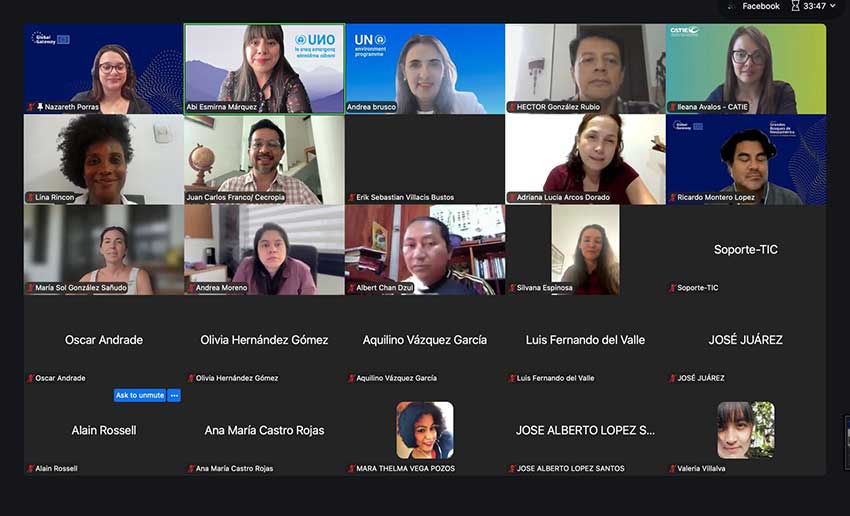Click Valeria Villalva's profile photo
This screenshot has height=516, width=850.
tap(746, 430)
